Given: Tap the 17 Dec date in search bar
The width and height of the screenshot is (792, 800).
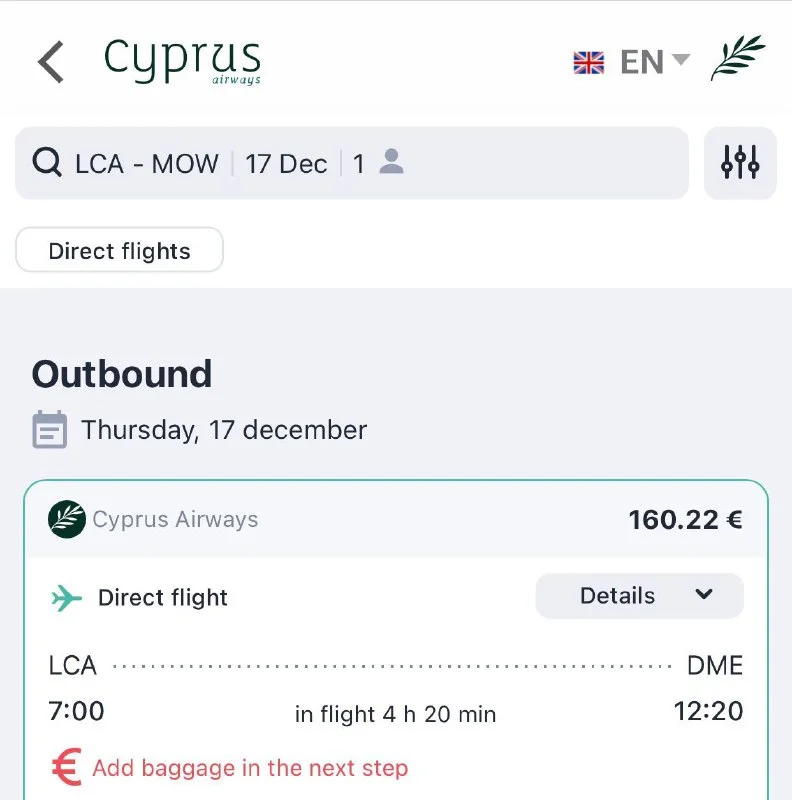Looking at the screenshot, I should point(286,163).
